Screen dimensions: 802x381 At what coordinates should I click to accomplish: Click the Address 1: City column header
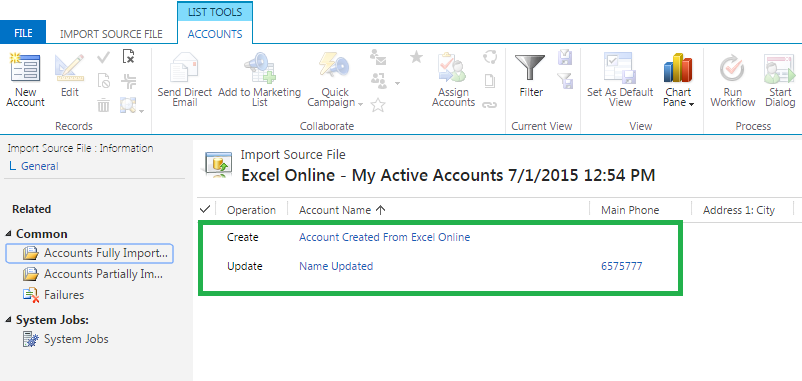click(x=739, y=210)
